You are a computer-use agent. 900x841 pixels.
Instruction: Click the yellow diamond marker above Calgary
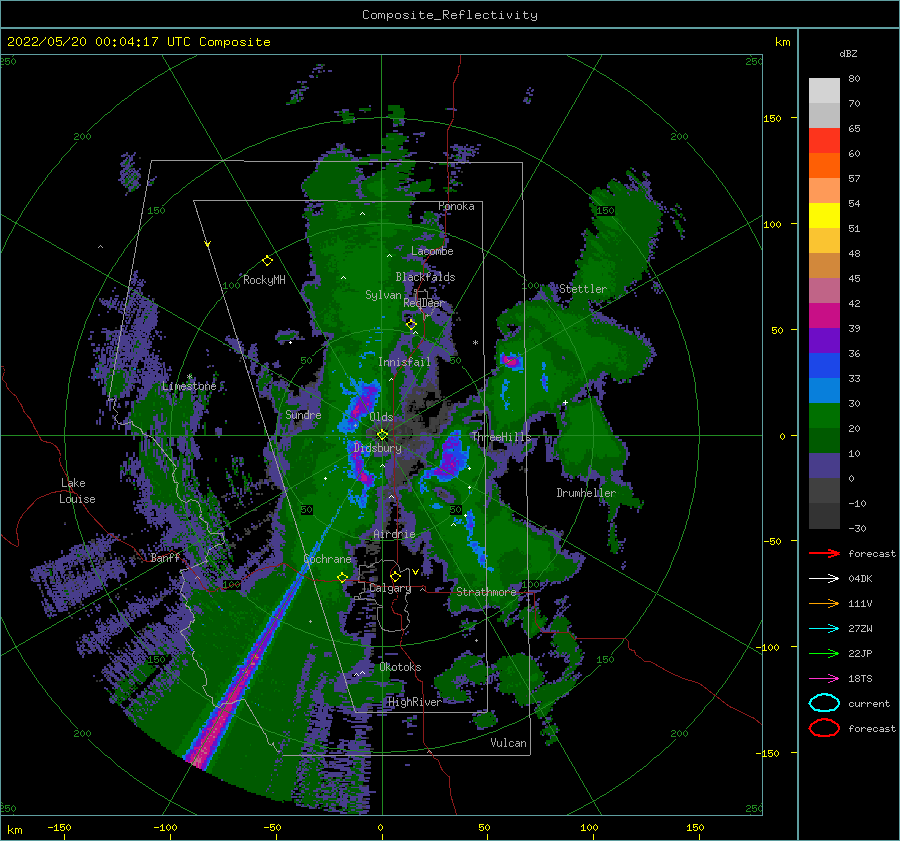coord(395,576)
